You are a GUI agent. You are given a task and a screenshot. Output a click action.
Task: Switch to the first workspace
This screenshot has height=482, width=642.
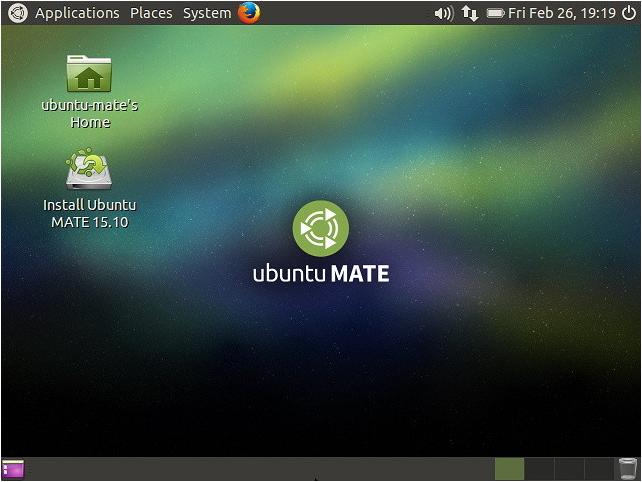pos(509,468)
